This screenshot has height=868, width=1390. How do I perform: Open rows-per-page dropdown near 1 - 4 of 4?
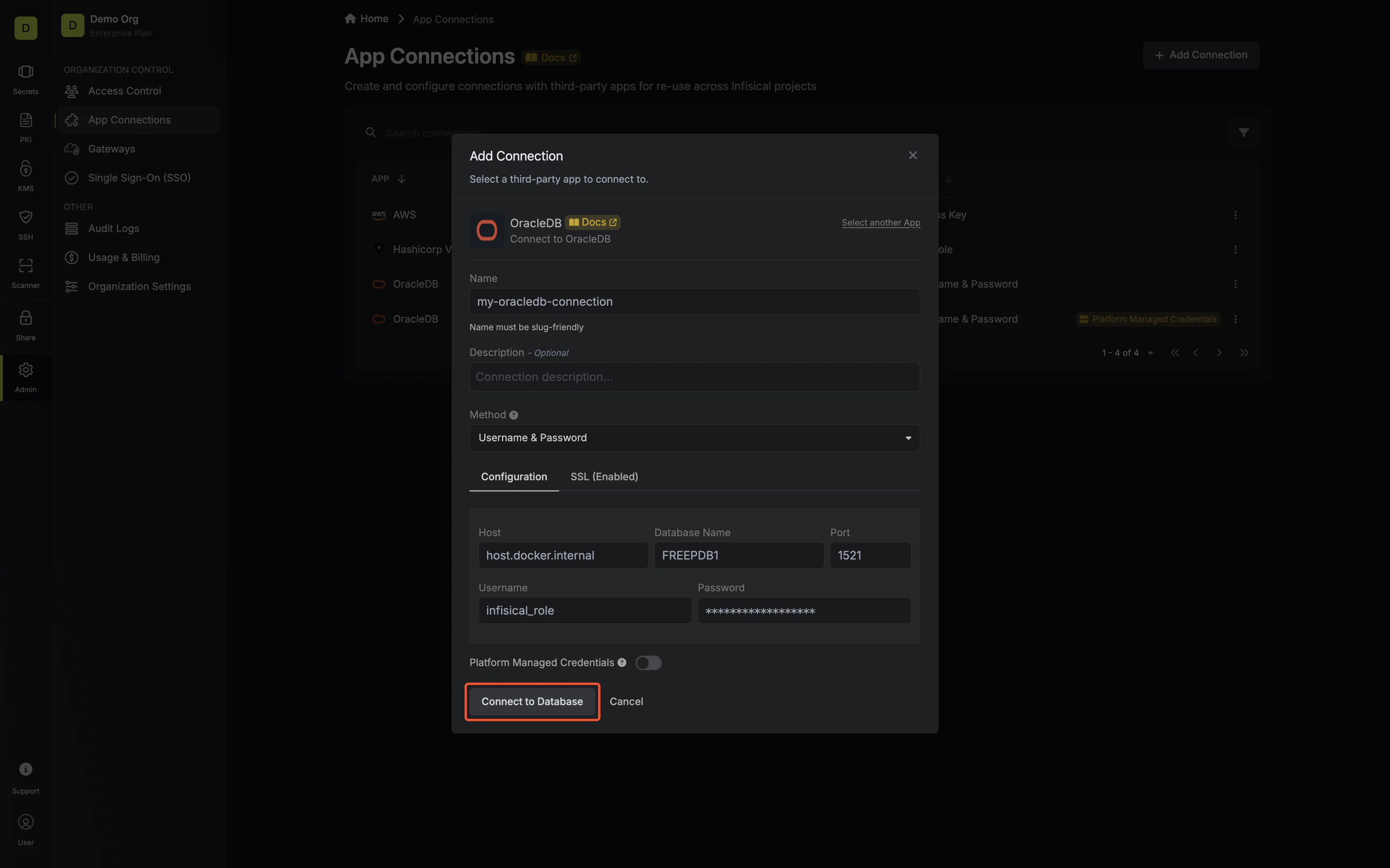(1150, 353)
